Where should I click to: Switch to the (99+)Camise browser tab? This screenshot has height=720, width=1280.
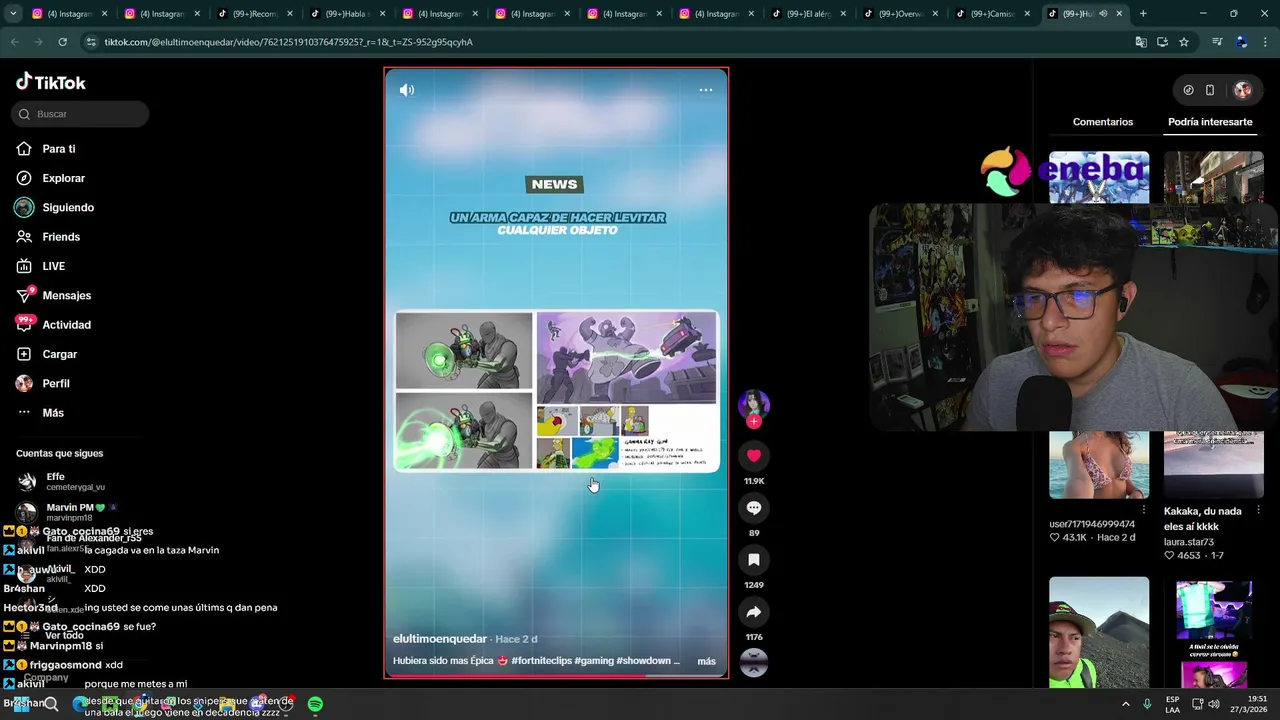[991, 14]
